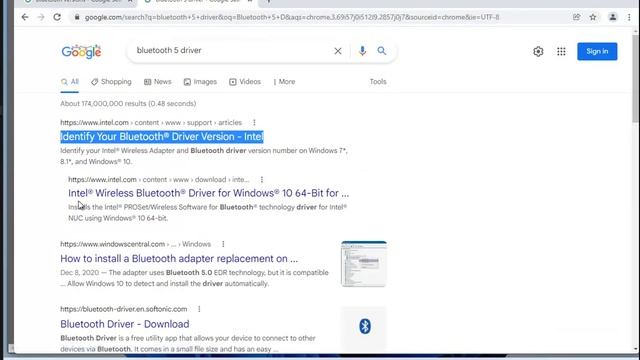Open the search Tools options
This screenshot has width=640, height=360.
pos(378,82)
